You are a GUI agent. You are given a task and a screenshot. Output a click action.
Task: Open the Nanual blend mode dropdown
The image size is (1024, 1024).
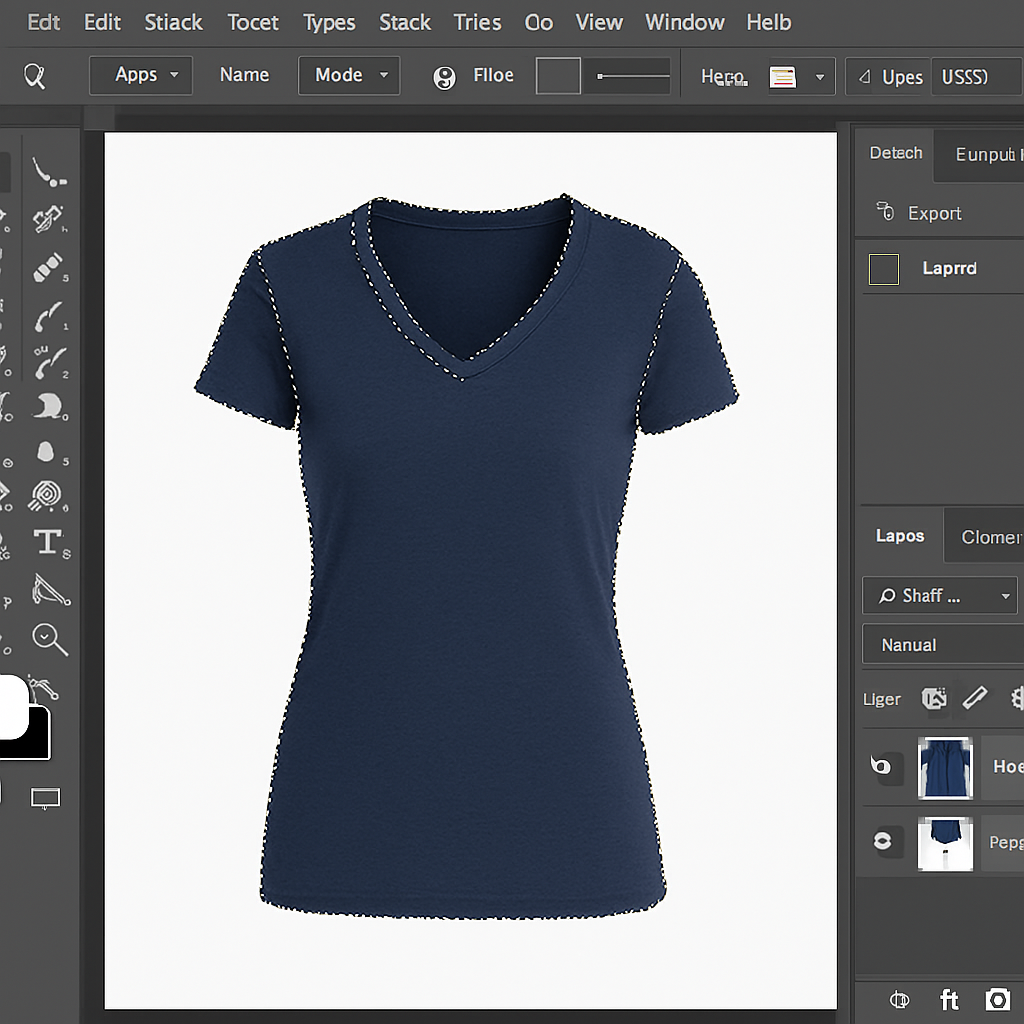pyautogui.click(x=943, y=645)
